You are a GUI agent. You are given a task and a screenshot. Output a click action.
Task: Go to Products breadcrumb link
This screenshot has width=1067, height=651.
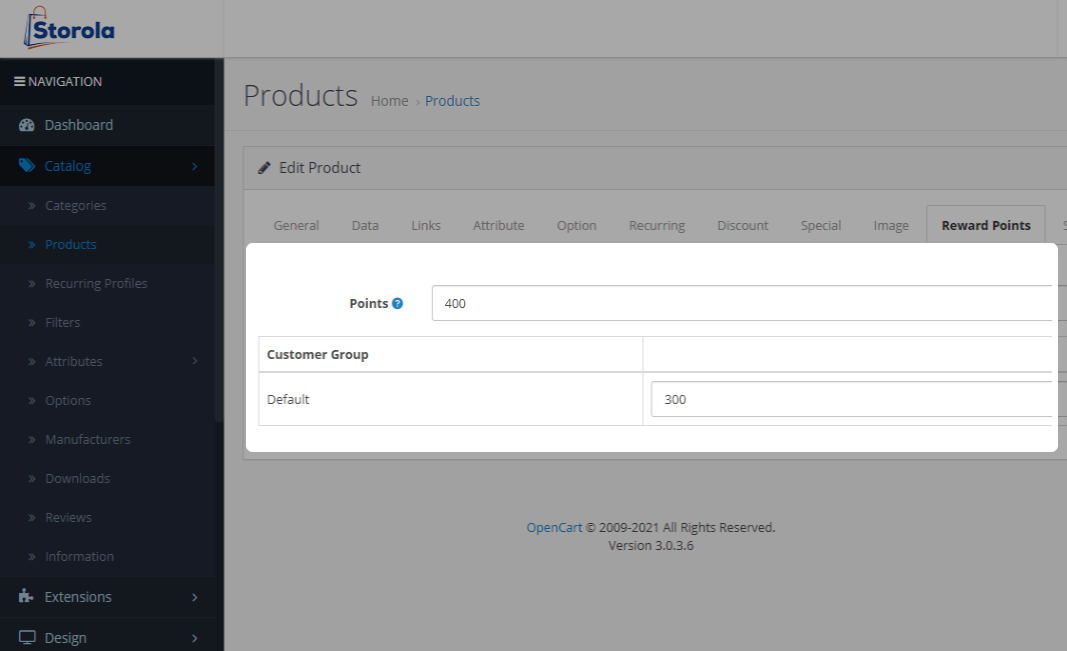(x=452, y=101)
